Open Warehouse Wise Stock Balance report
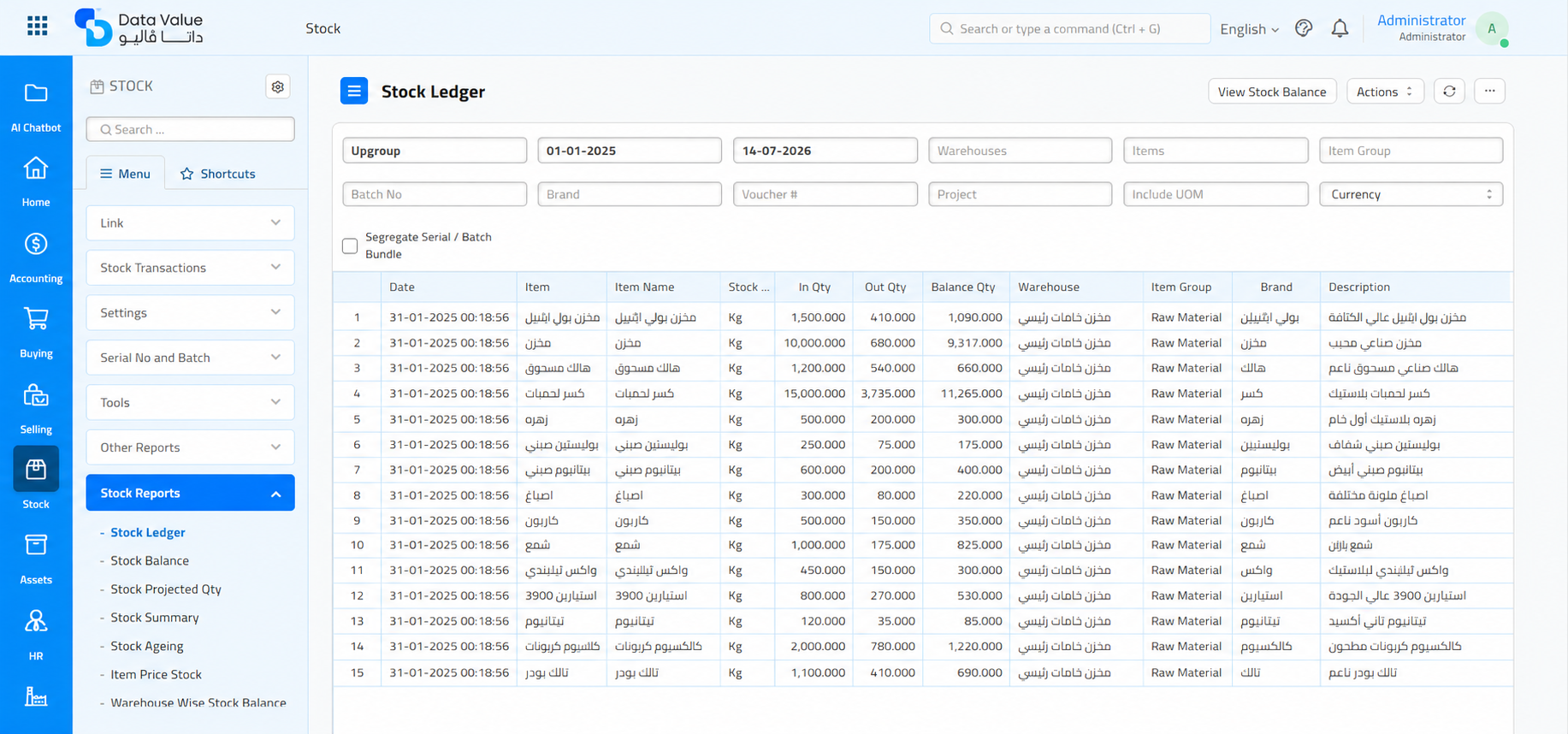 click(x=198, y=702)
